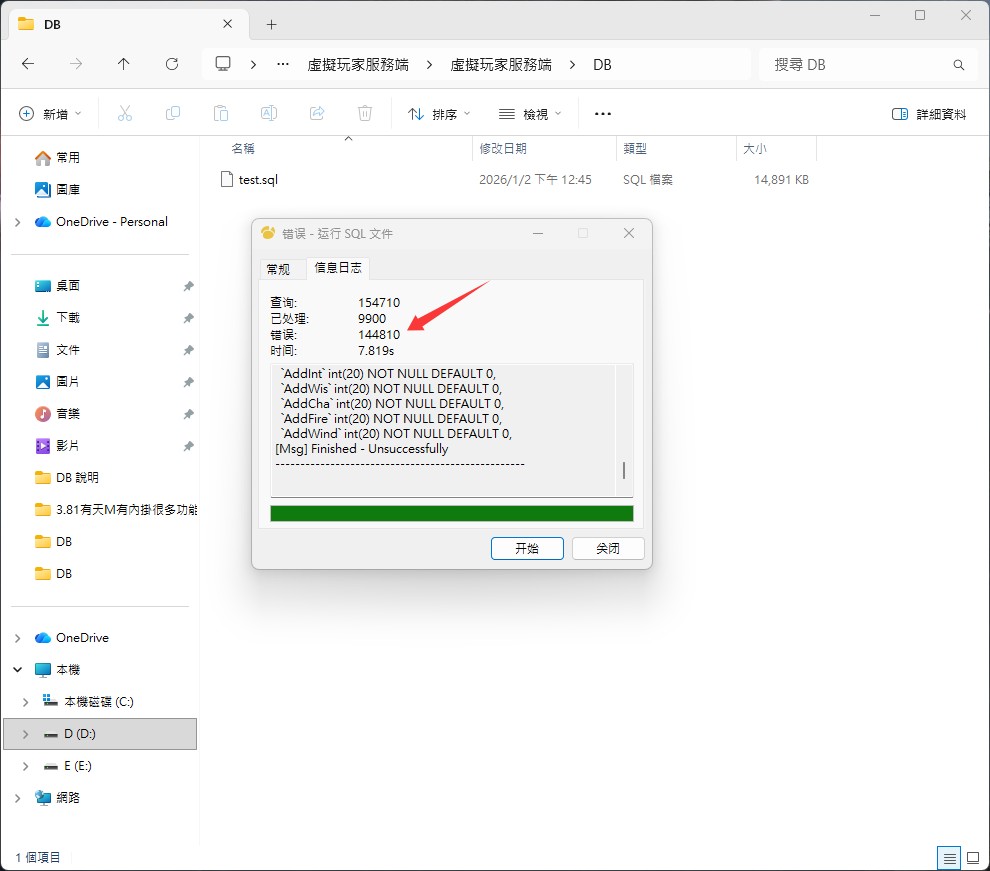Go up one folder level

point(124,64)
